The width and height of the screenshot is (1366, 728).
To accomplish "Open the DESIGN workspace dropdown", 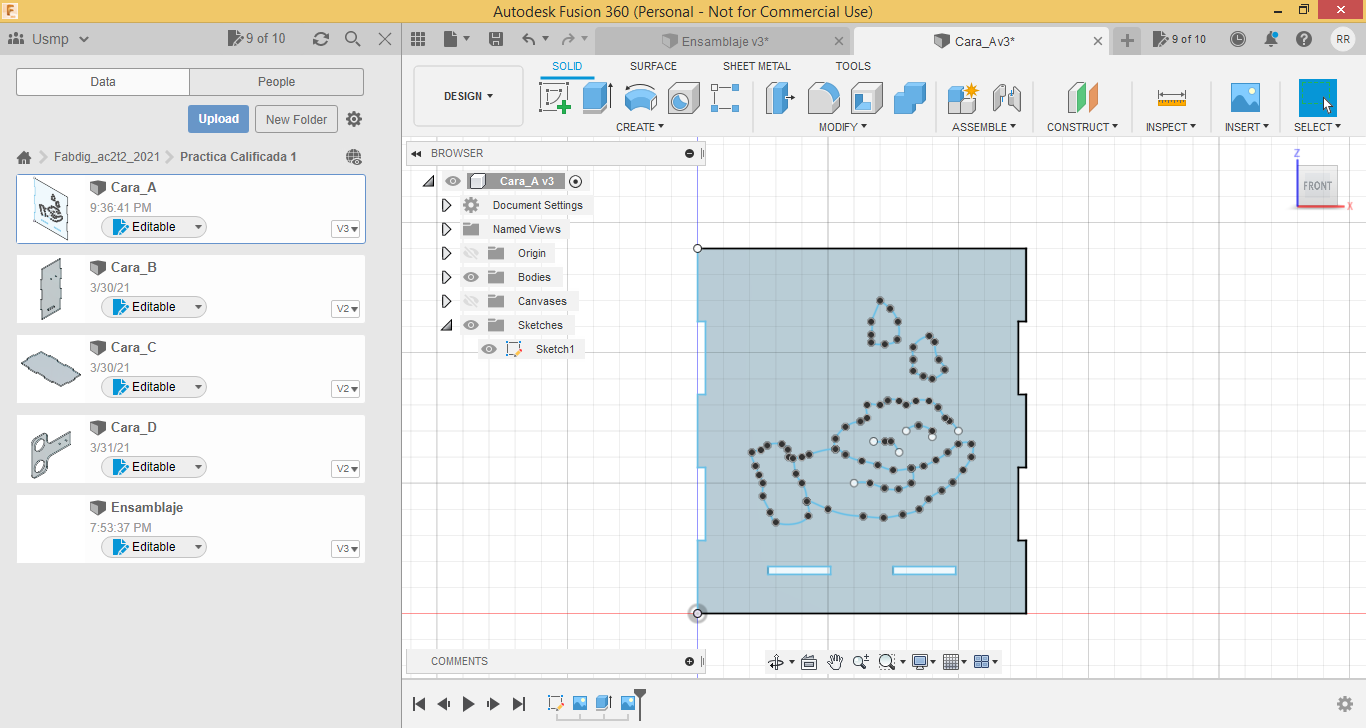I will [x=468, y=96].
